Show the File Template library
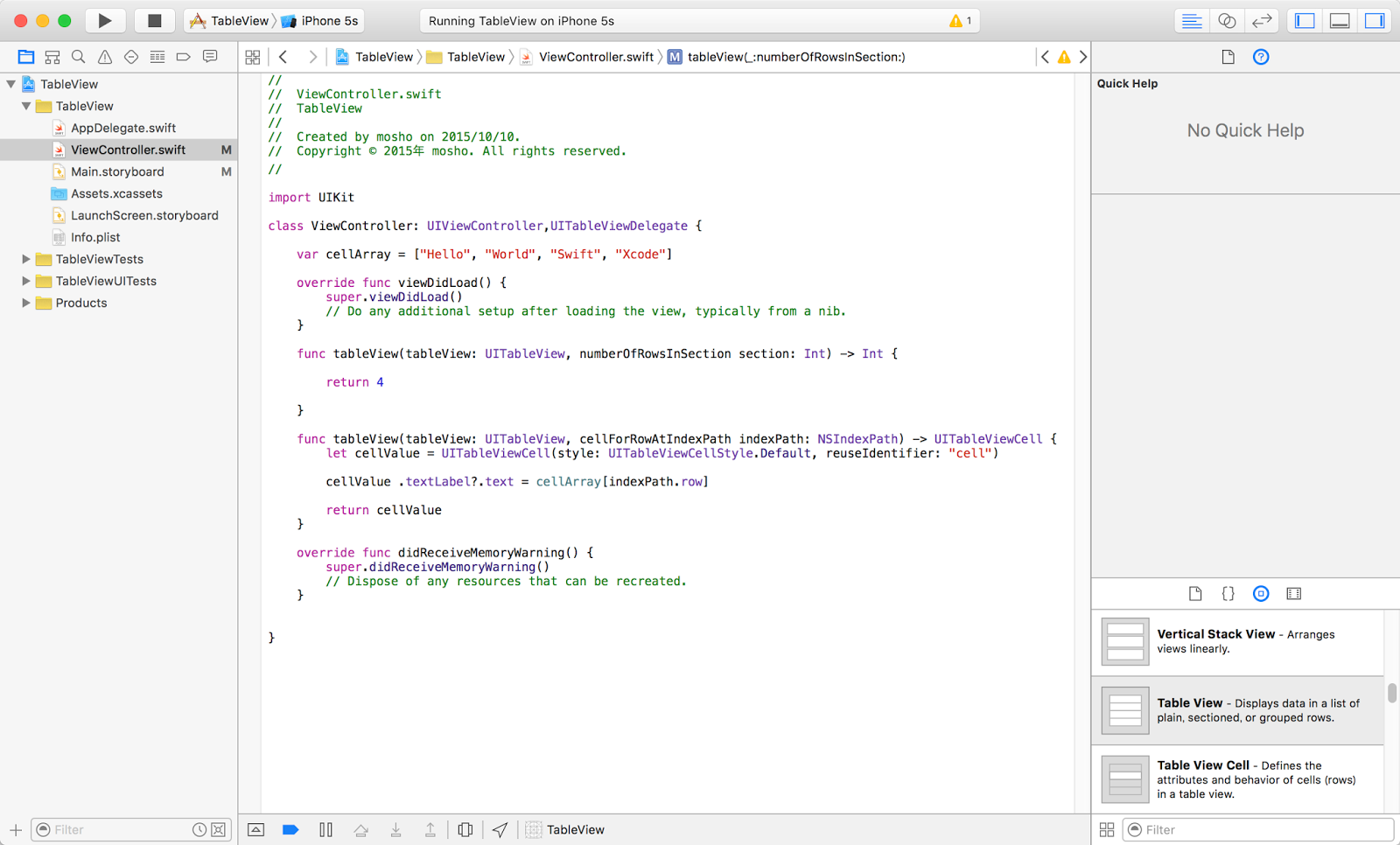The height and width of the screenshot is (845, 1400). click(1195, 594)
